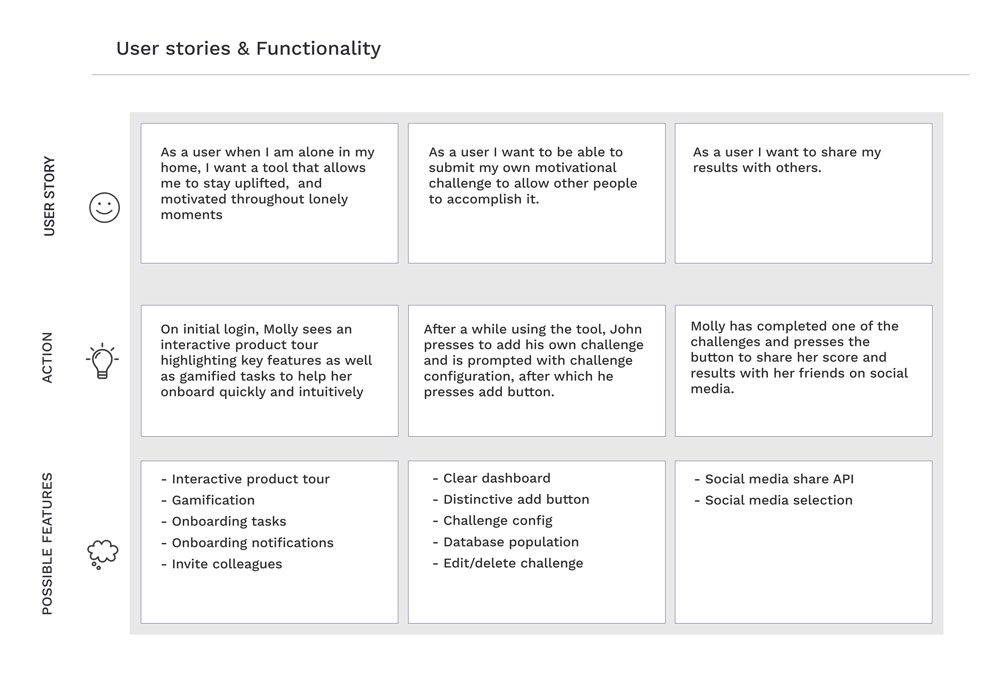The height and width of the screenshot is (691, 1000).
Task: Click the light bulb action icon
Action: pos(102,360)
